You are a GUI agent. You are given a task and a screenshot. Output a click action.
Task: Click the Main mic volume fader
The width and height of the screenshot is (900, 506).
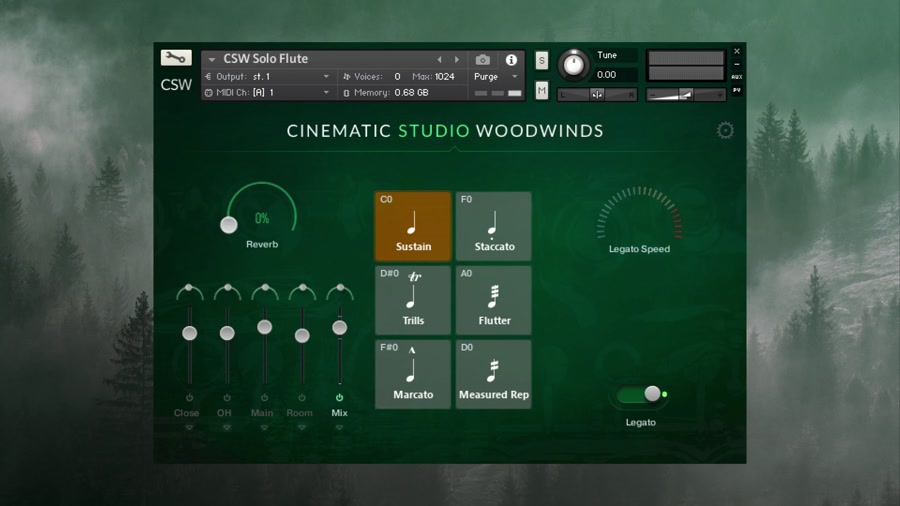[265, 327]
